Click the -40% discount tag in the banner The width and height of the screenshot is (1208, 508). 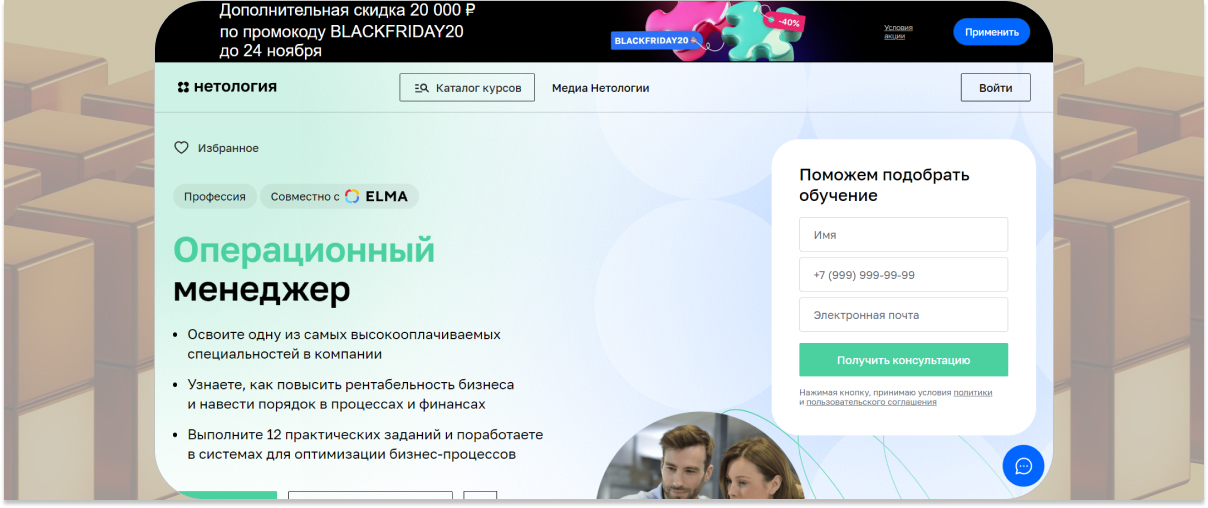(x=788, y=20)
